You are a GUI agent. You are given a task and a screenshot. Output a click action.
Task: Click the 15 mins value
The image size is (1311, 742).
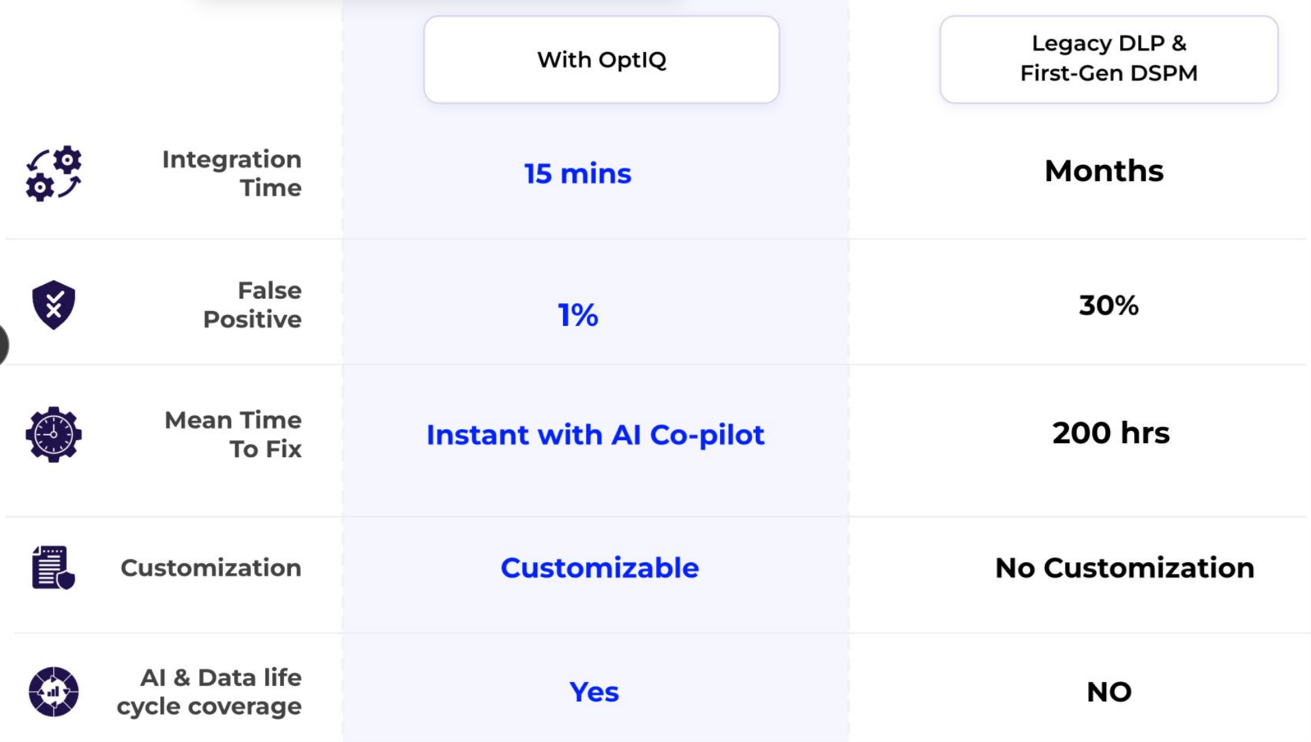(x=578, y=174)
